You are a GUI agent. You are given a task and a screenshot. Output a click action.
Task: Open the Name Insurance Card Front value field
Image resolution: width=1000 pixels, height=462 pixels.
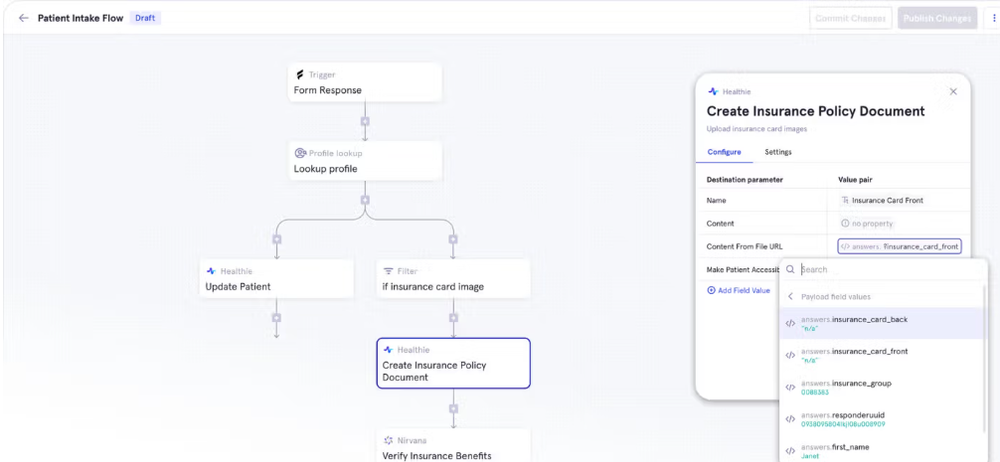(x=899, y=200)
